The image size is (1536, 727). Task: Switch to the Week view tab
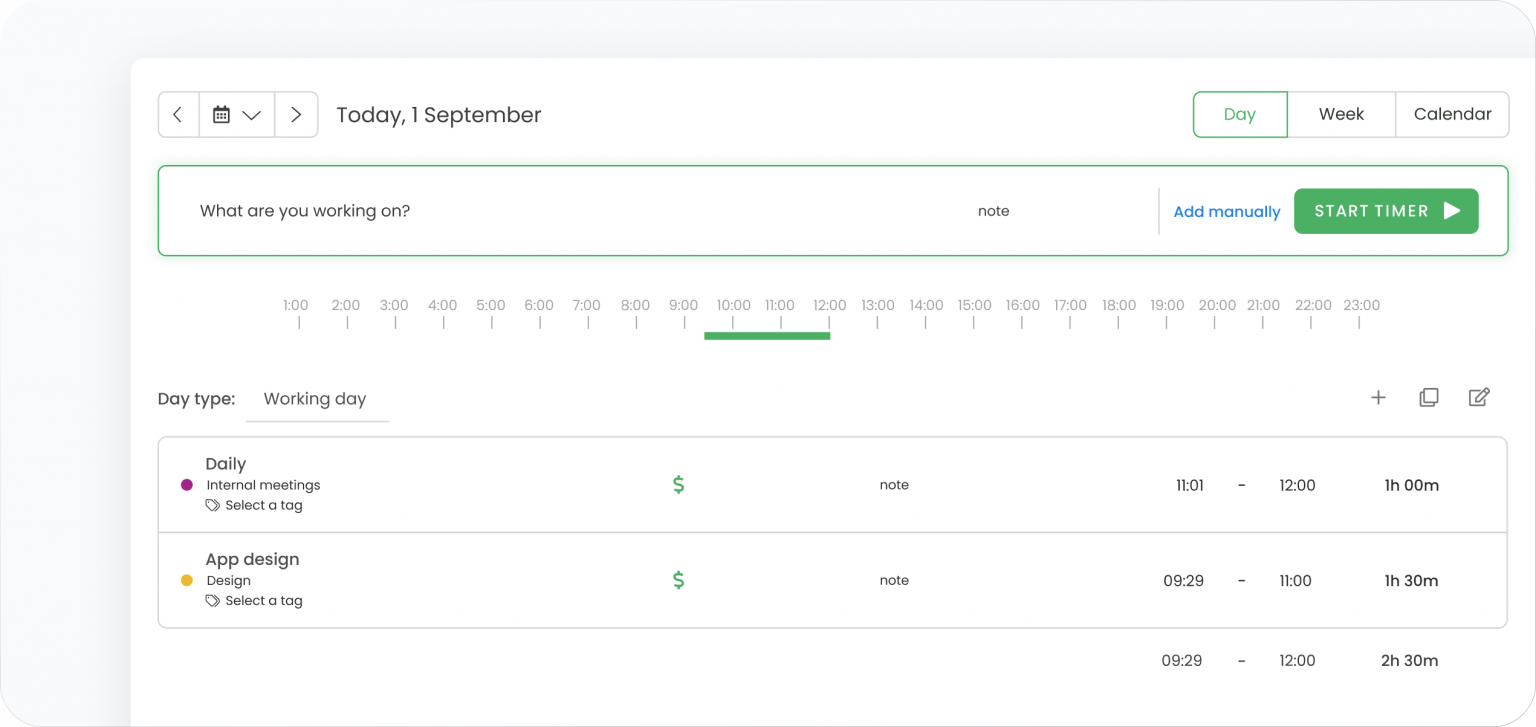tap(1341, 114)
